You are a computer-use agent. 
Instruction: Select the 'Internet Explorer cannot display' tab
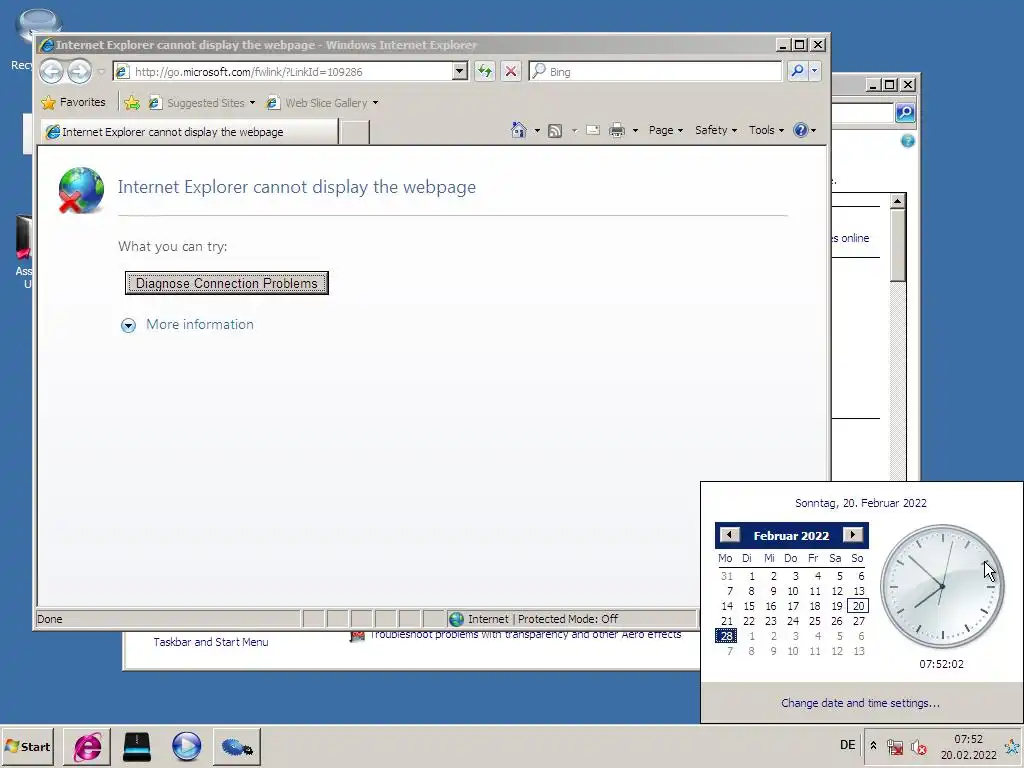[189, 132]
